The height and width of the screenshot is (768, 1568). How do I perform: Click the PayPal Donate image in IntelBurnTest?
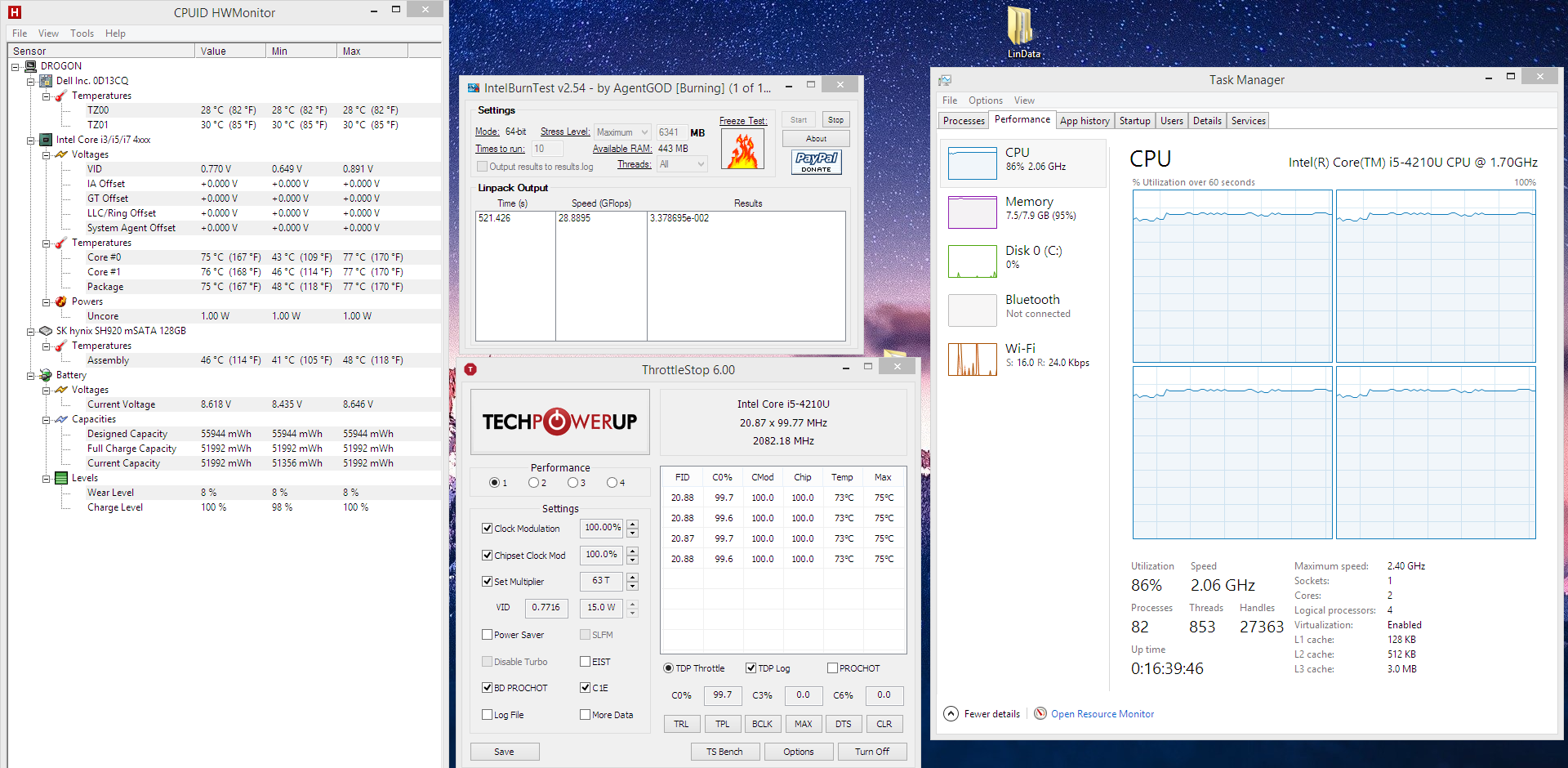click(816, 162)
